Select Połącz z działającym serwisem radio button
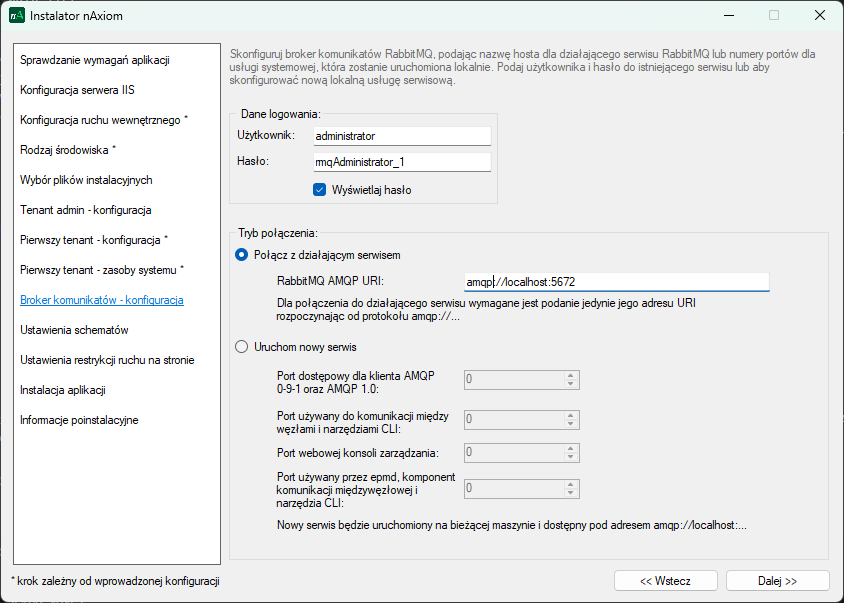The width and height of the screenshot is (844, 603). pyautogui.click(x=241, y=255)
